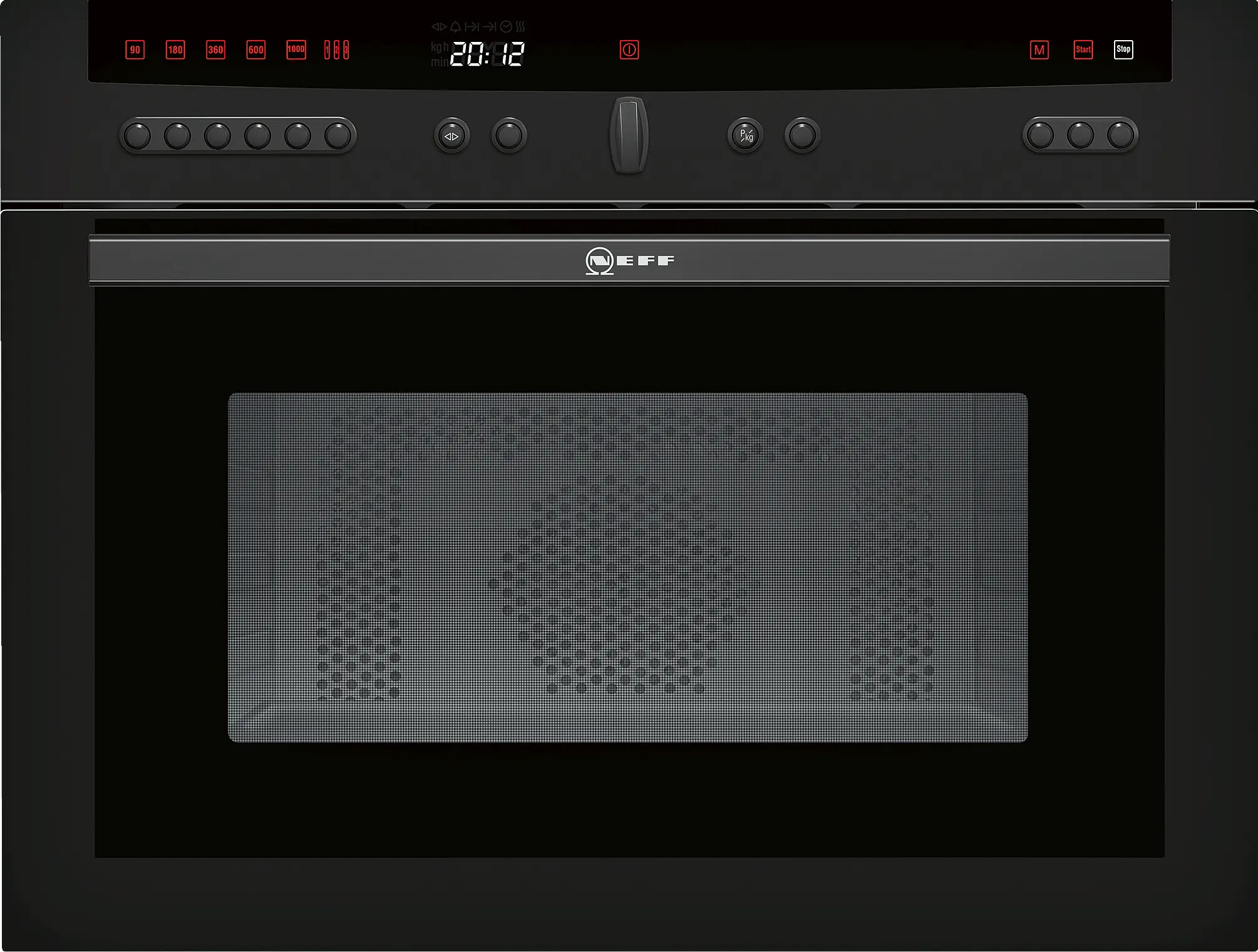Select the 600 watt power indicator
The image size is (1258, 952).
[x=255, y=50]
